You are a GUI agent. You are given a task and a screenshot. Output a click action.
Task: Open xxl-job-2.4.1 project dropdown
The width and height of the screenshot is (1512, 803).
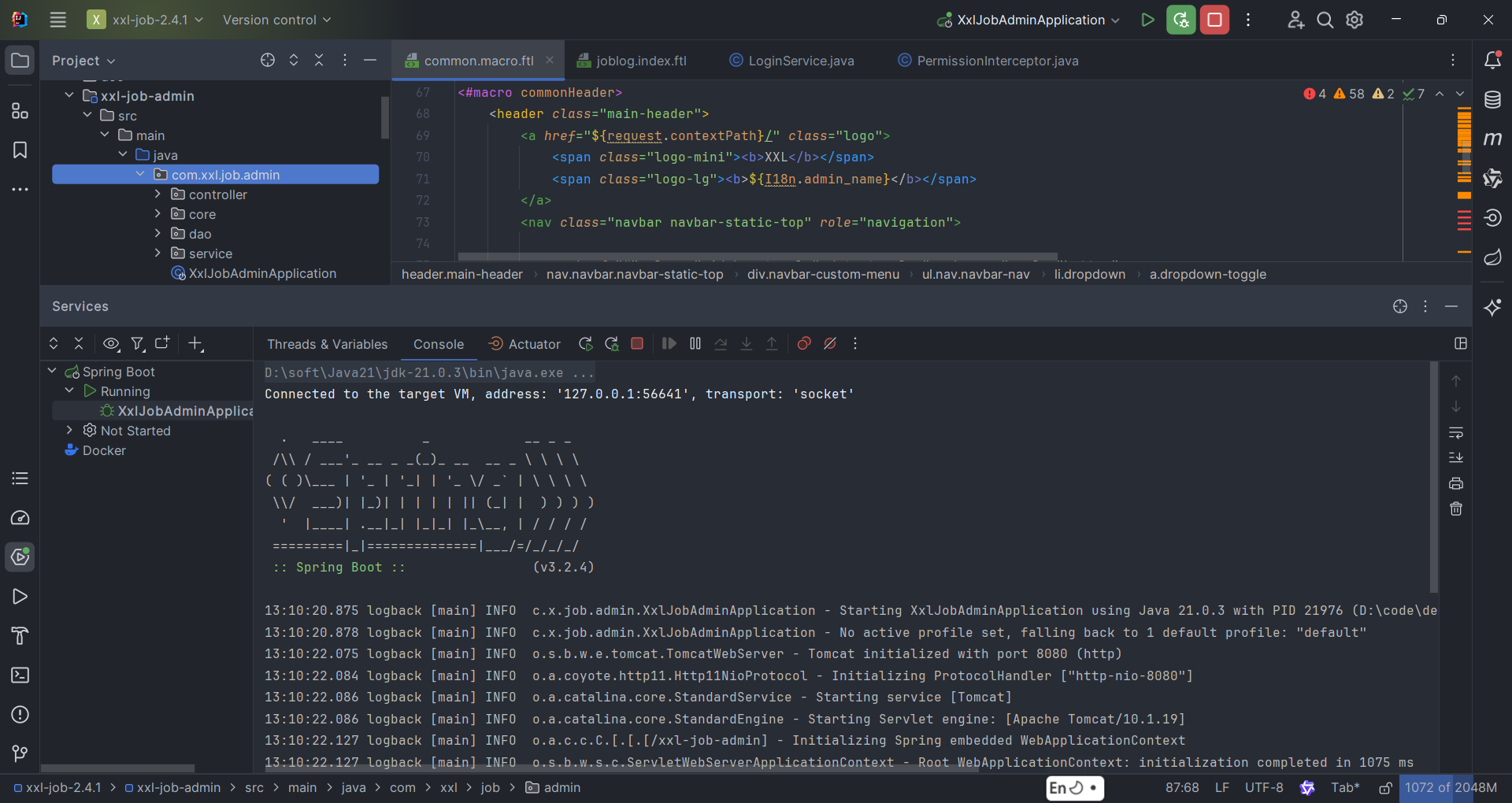pos(146,20)
